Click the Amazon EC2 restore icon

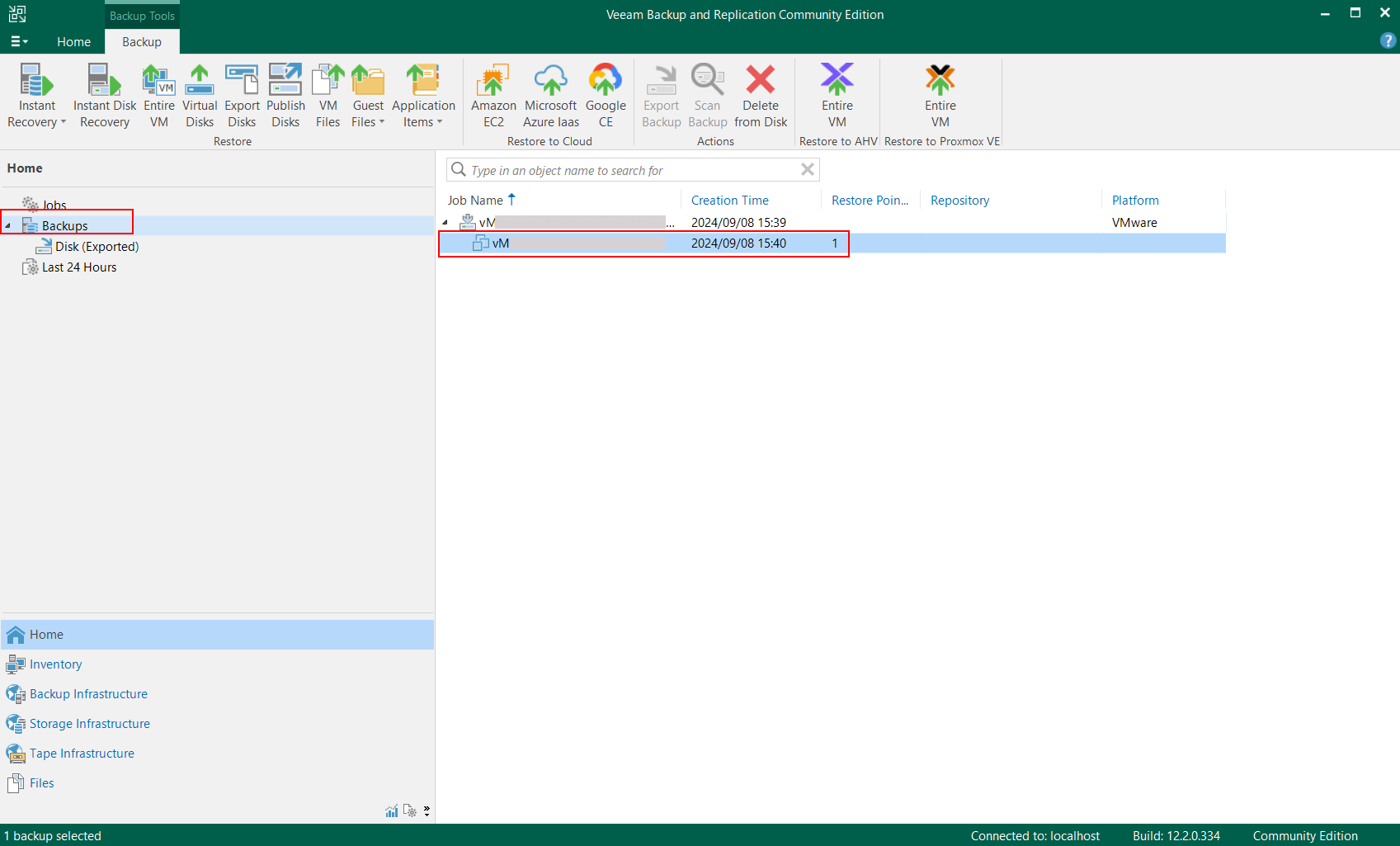(x=493, y=80)
